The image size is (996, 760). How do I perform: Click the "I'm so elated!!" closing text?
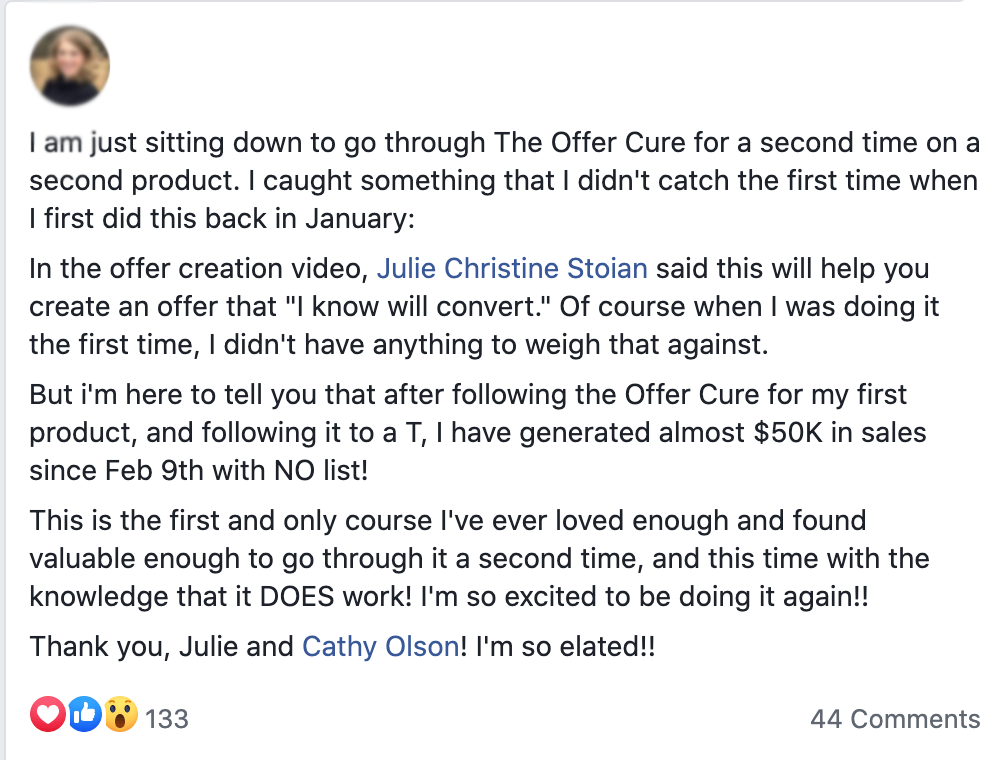pyautogui.click(x=565, y=647)
